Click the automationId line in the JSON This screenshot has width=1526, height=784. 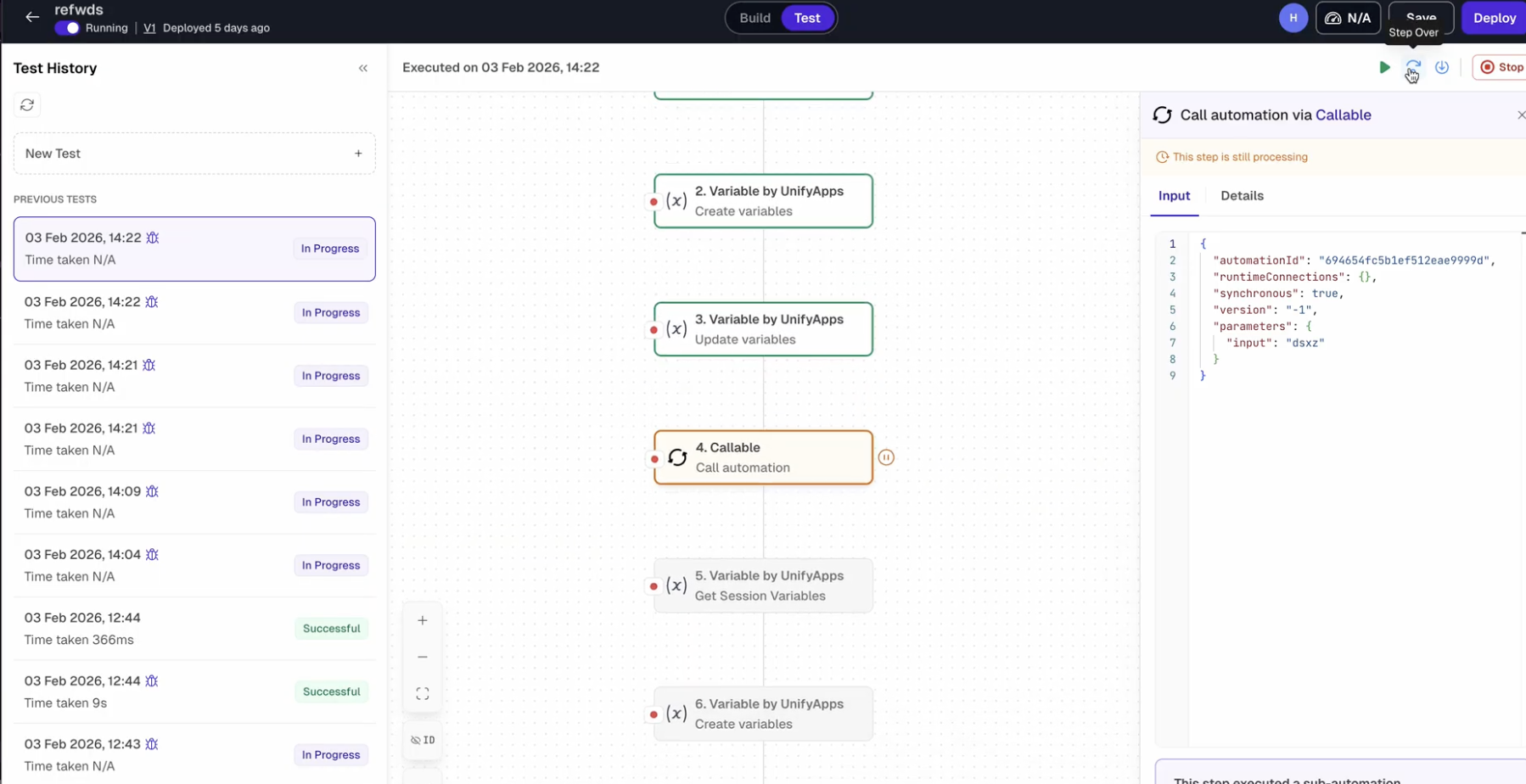click(1354, 260)
